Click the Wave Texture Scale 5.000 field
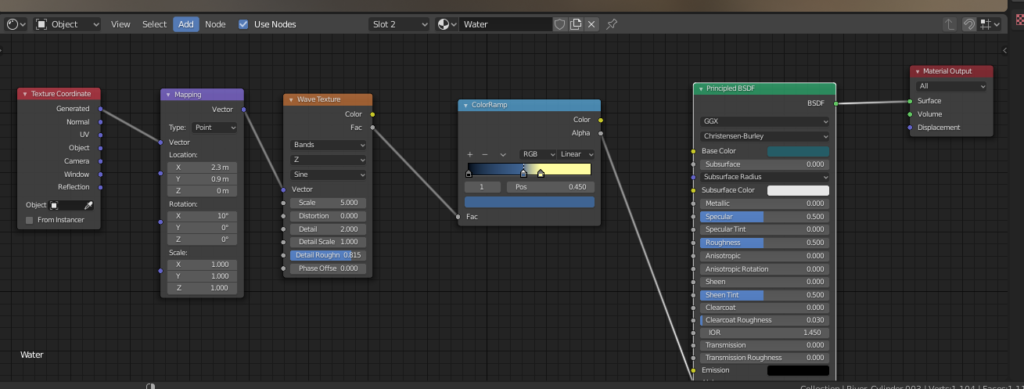The image size is (1024, 389). [x=328, y=203]
